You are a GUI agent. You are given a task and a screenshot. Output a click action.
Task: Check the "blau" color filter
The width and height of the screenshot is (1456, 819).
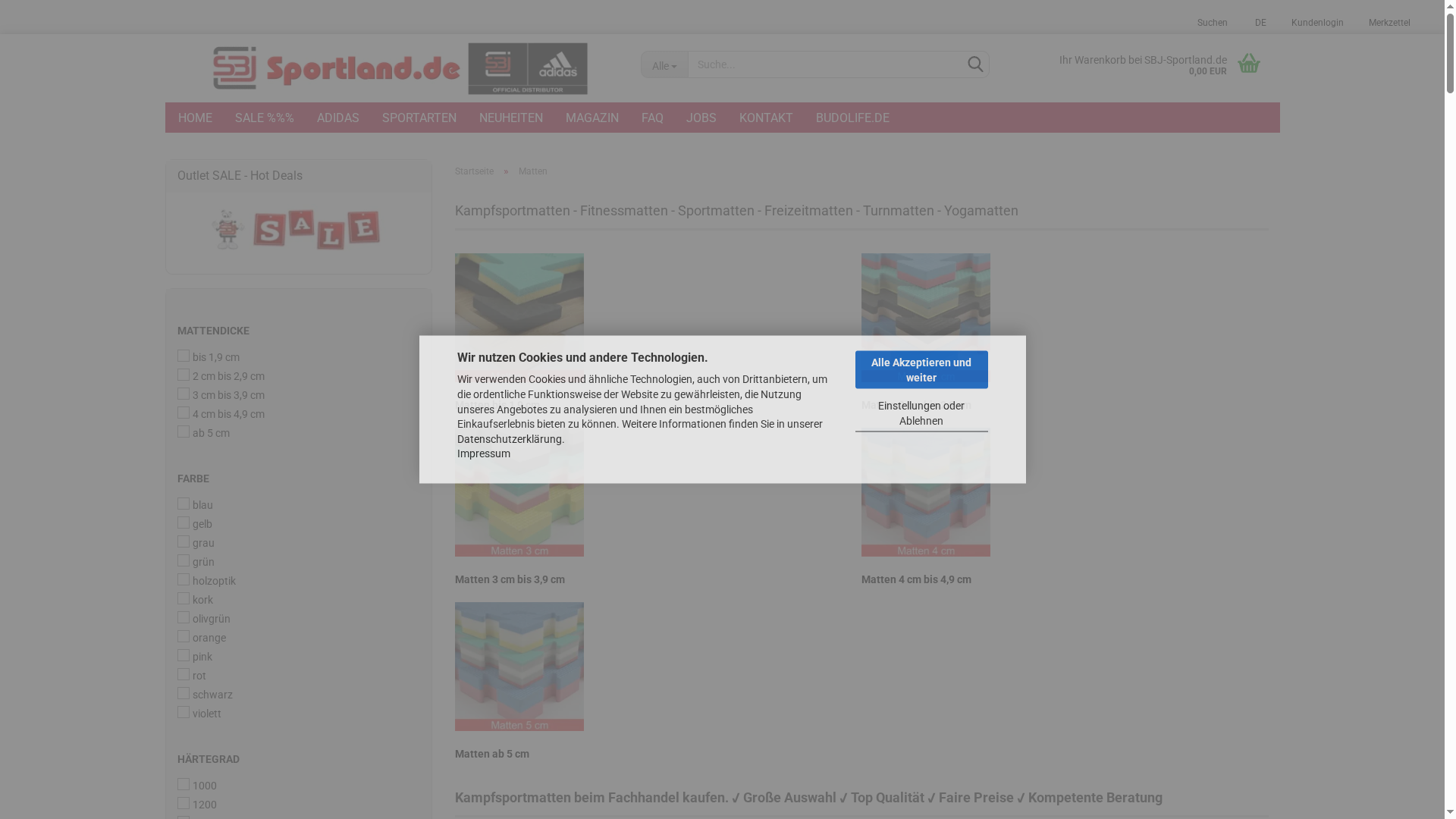pos(183,503)
